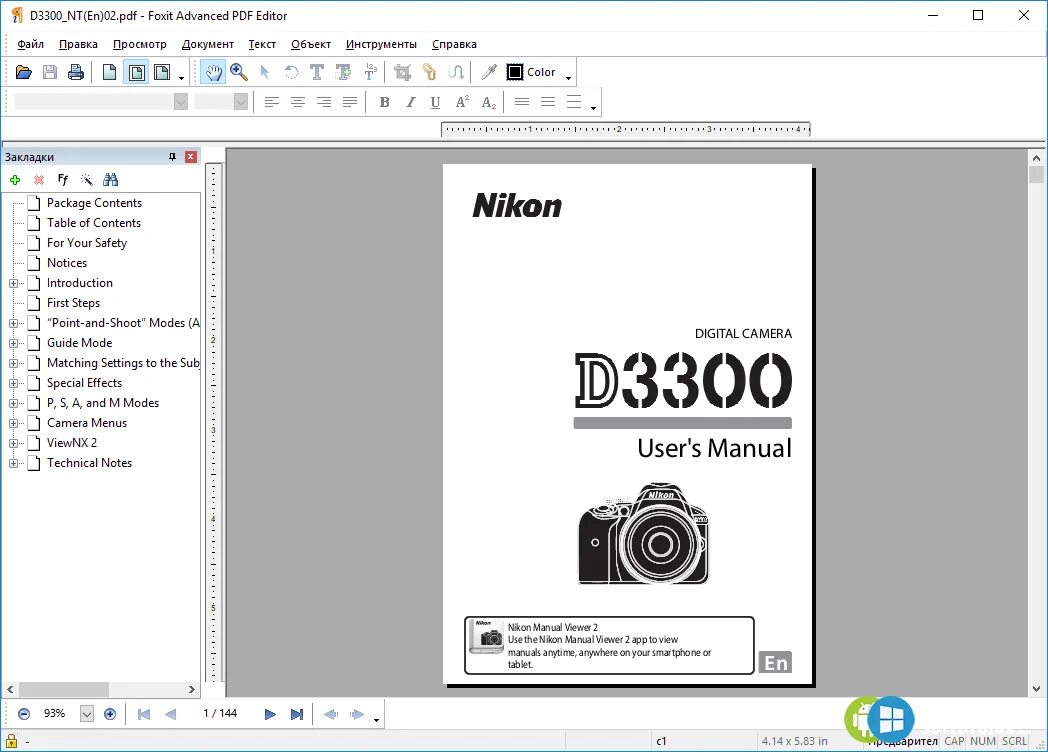Click the page number field 1 / 144

pos(220,714)
